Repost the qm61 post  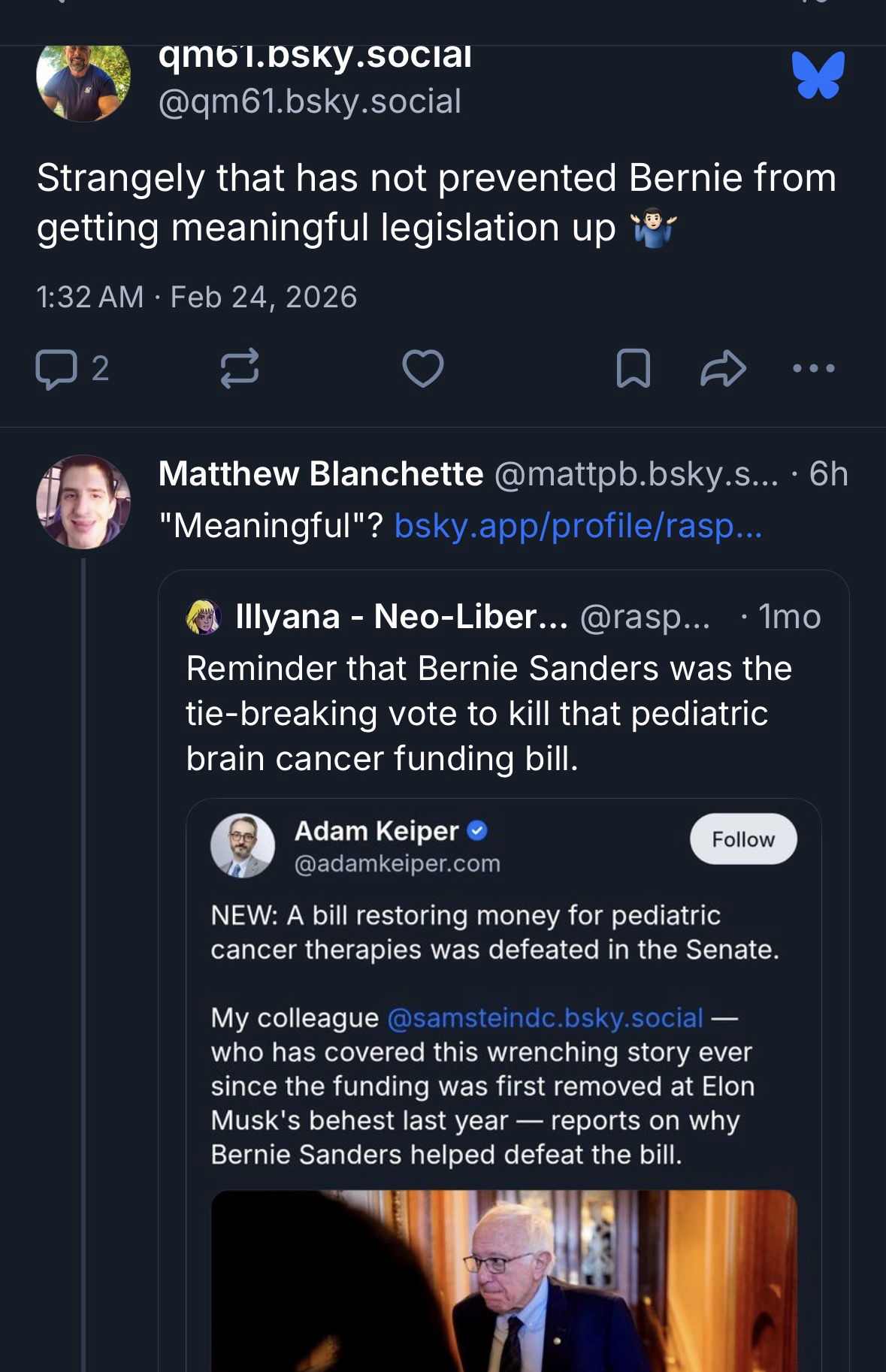239,369
